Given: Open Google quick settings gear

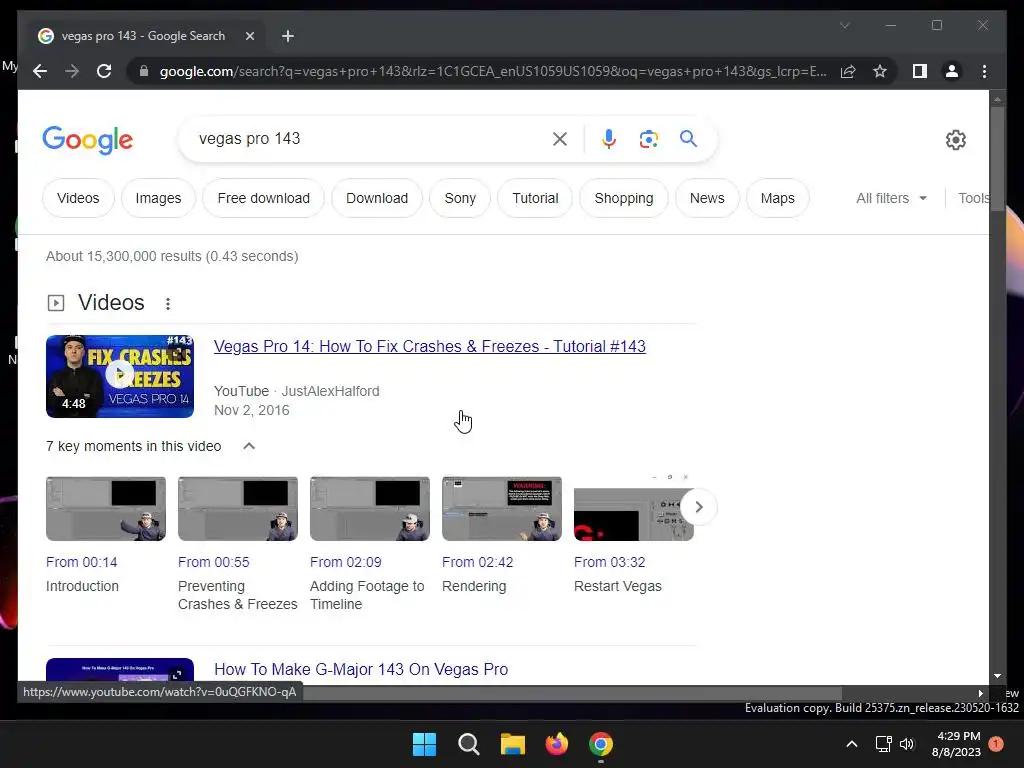Looking at the screenshot, I should tap(955, 140).
